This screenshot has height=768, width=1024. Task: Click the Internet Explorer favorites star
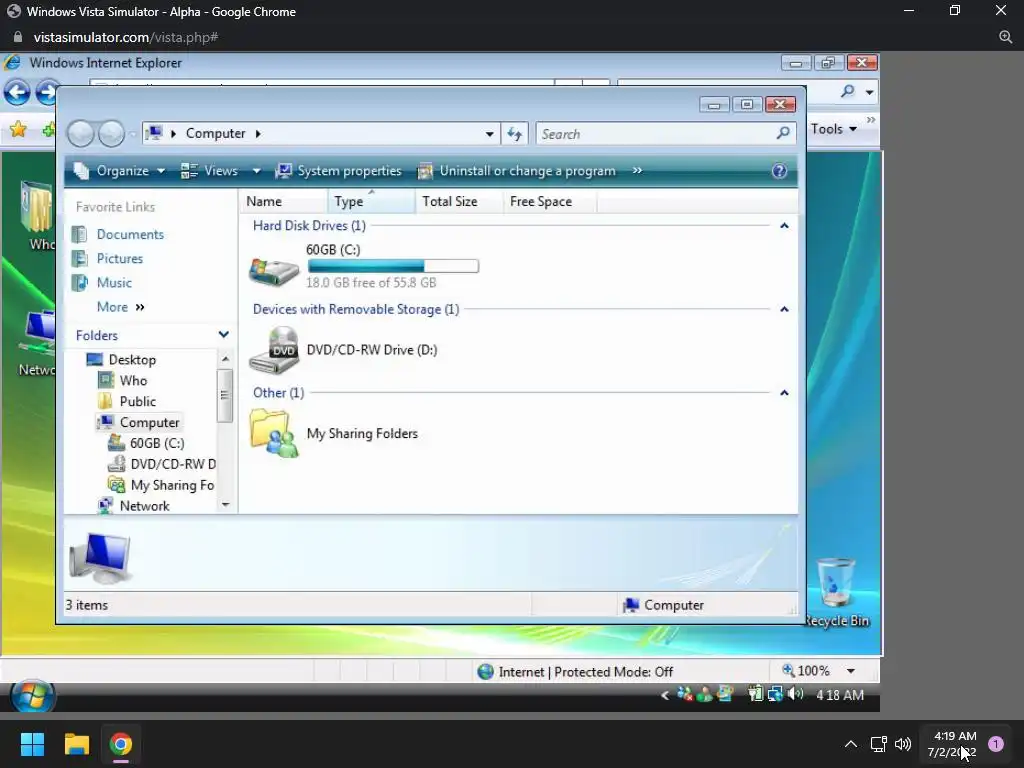18,129
